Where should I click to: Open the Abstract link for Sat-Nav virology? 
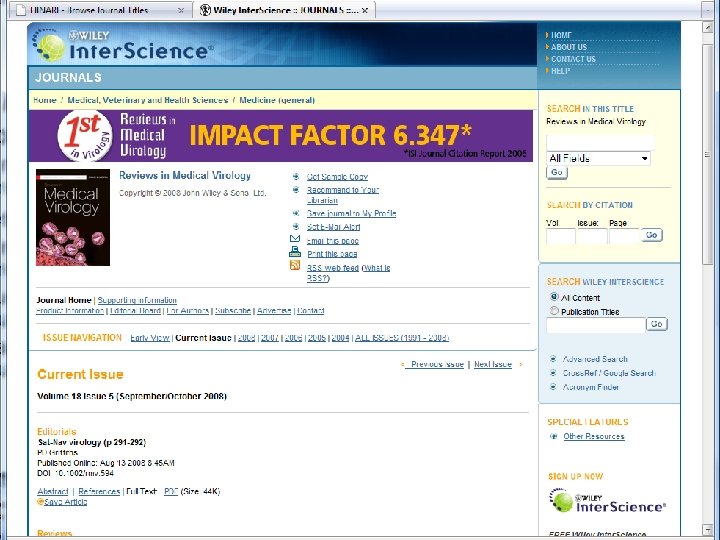[x=53, y=491]
